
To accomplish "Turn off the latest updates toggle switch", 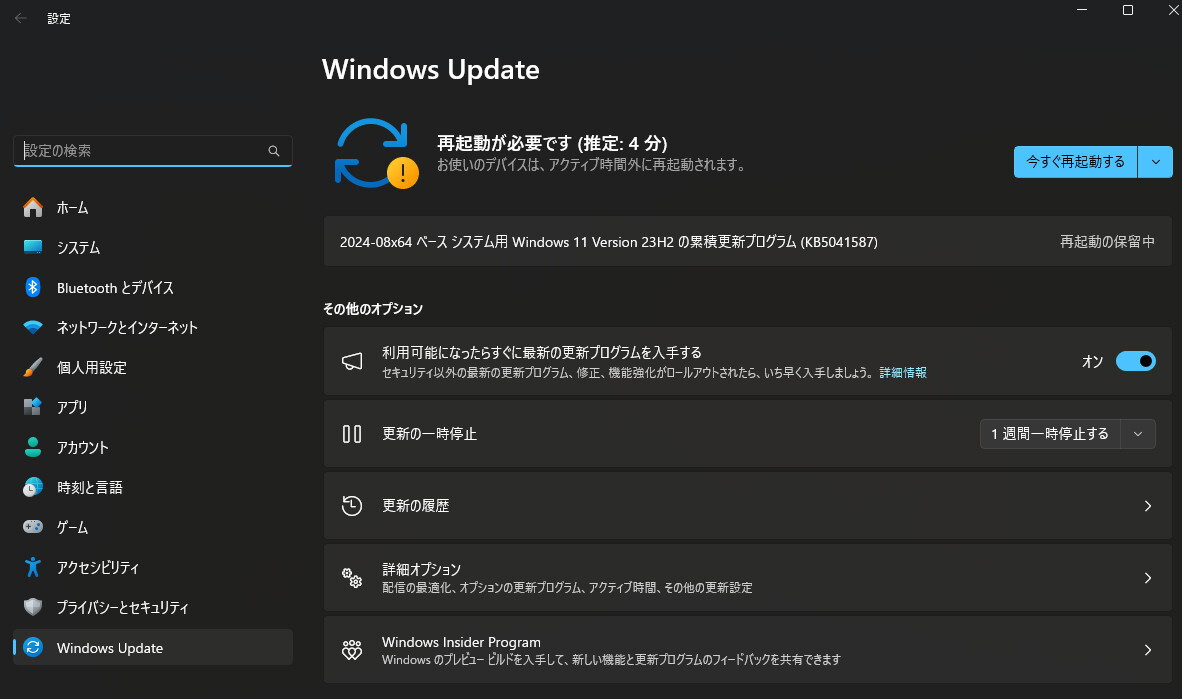I will point(1135,361).
